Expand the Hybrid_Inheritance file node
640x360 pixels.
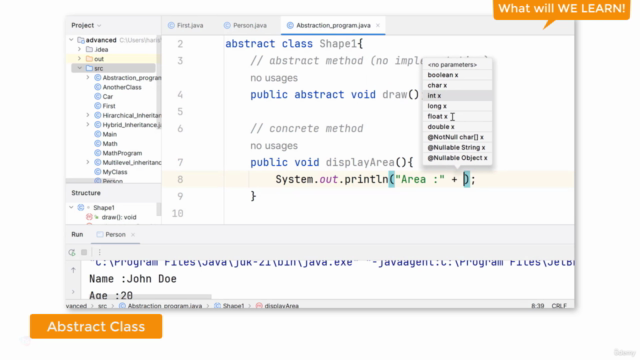click(88, 125)
